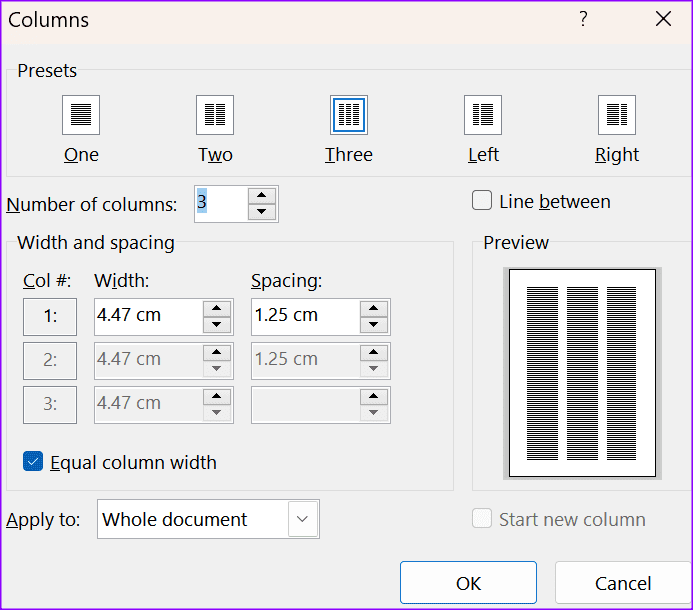
Task: Click the column 1 Width input field
Action: [148, 316]
